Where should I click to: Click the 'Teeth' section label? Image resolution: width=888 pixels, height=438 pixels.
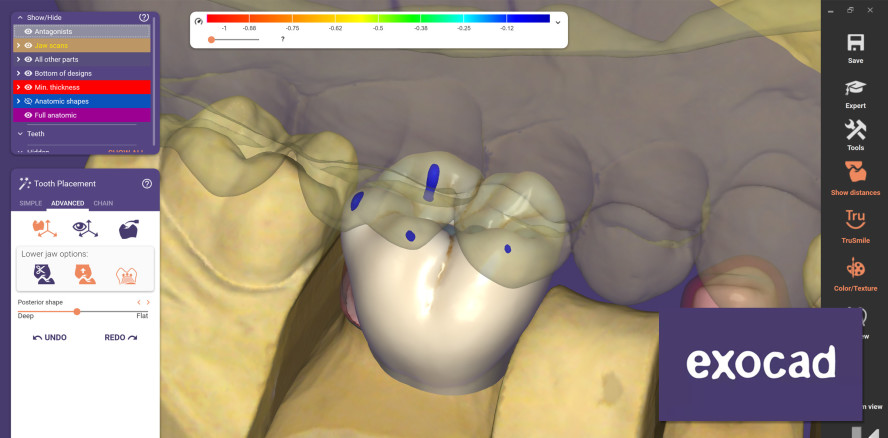coord(36,134)
